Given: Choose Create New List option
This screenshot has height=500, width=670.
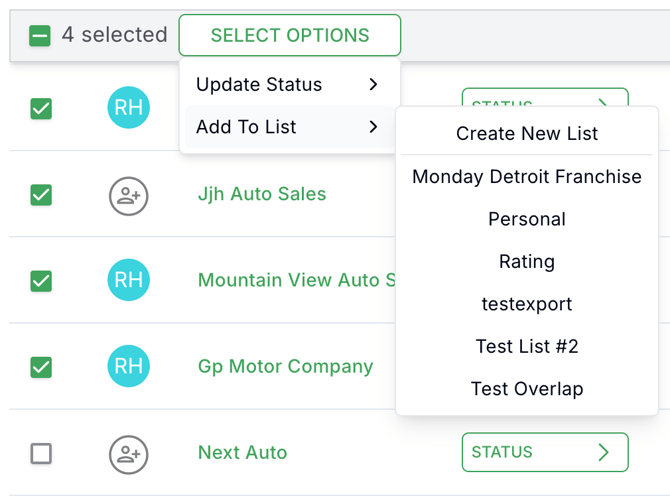Looking at the screenshot, I should coord(527,134).
